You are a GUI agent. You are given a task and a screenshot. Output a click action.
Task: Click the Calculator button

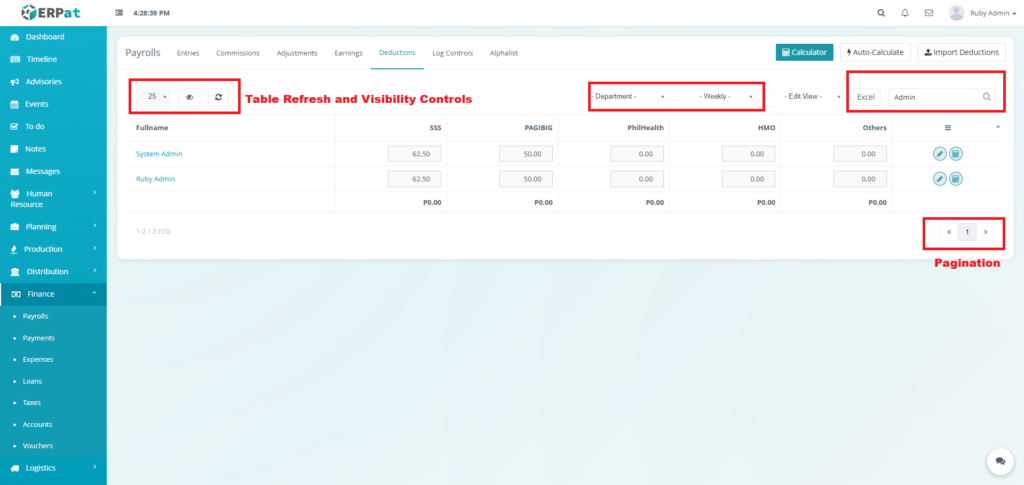(804, 52)
